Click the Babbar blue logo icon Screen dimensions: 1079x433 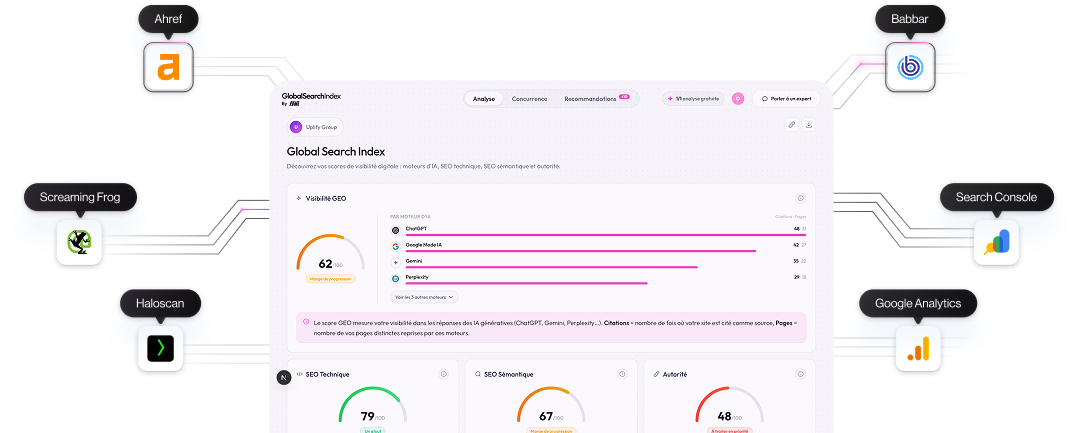click(910, 67)
